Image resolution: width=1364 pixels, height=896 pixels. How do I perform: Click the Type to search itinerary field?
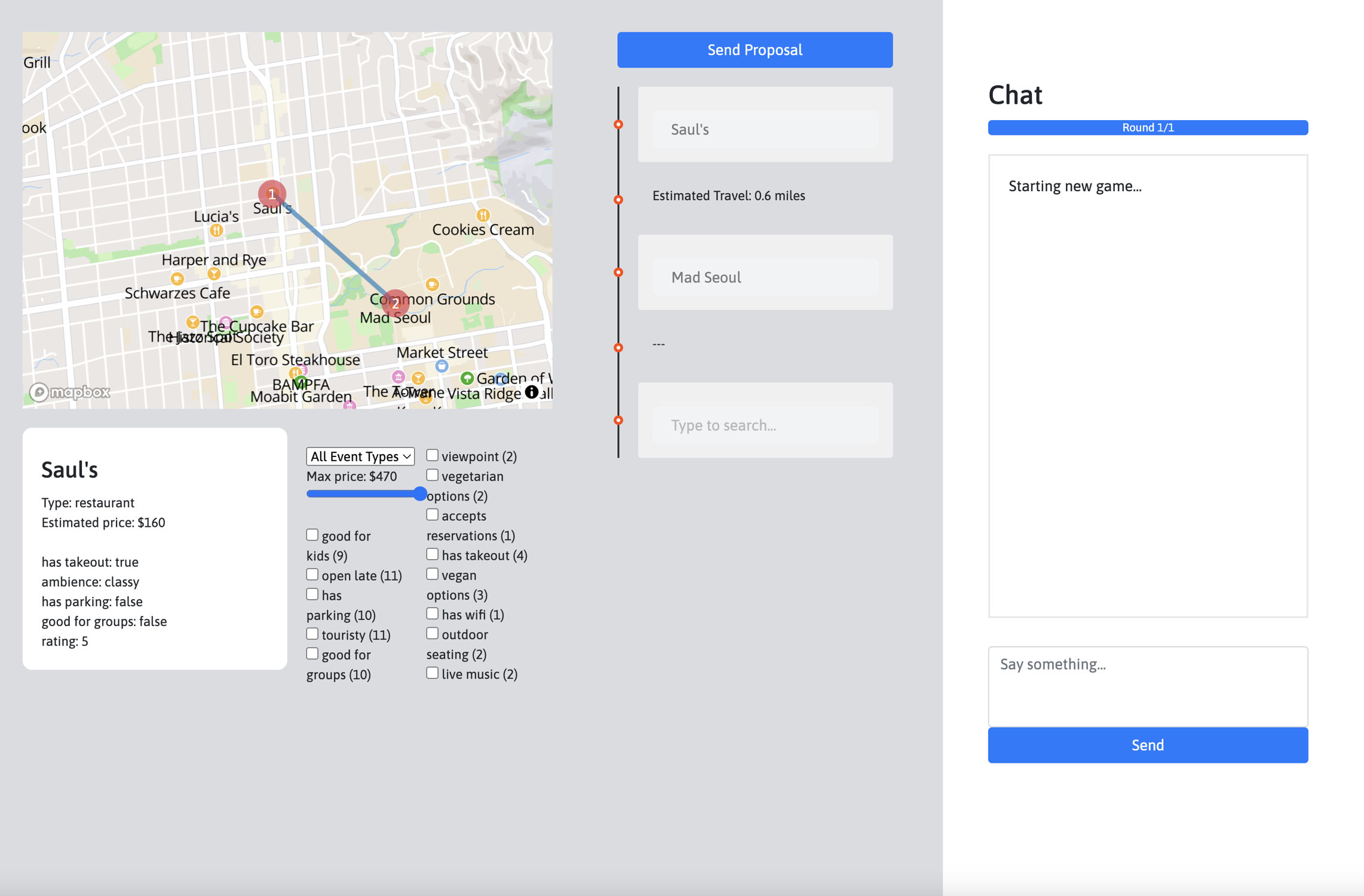[765, 425]
